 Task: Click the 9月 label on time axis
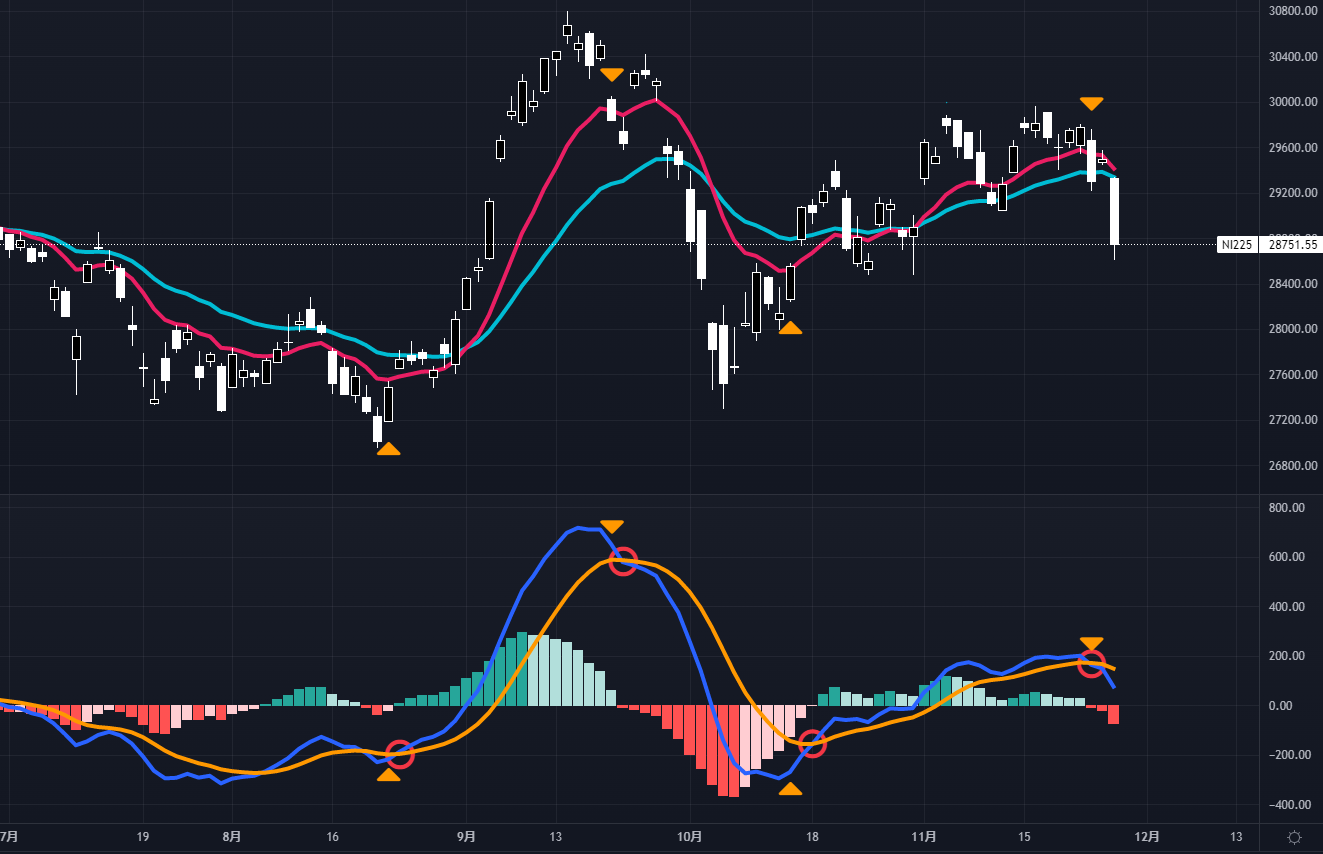coord(465,837)
